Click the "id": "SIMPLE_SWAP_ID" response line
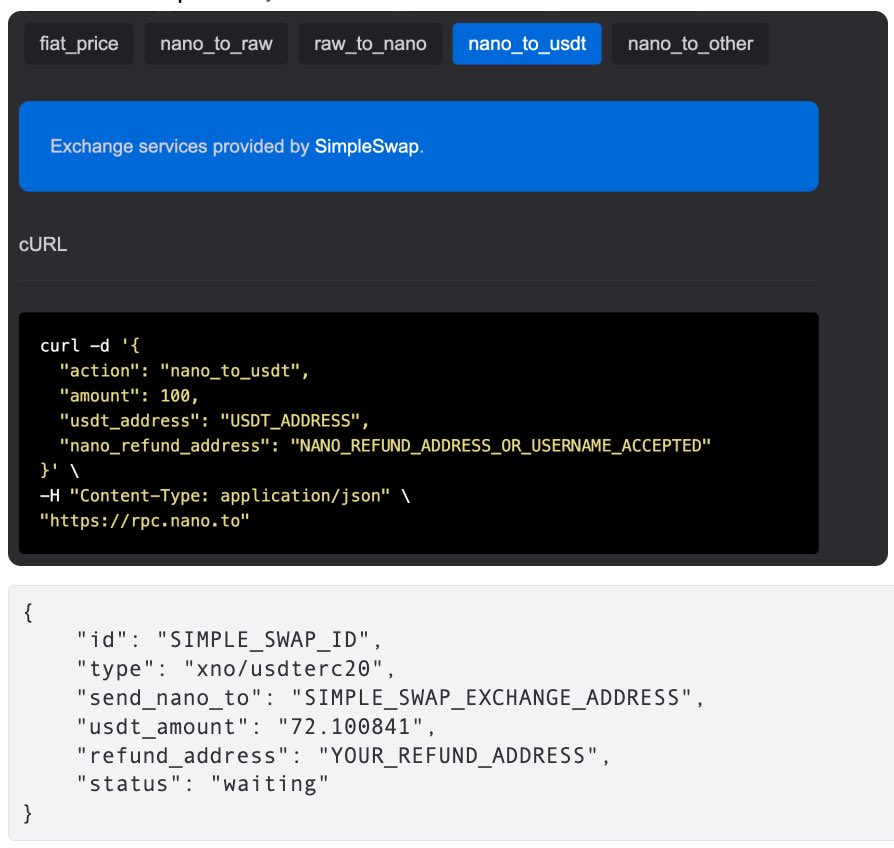 (229, 640)
